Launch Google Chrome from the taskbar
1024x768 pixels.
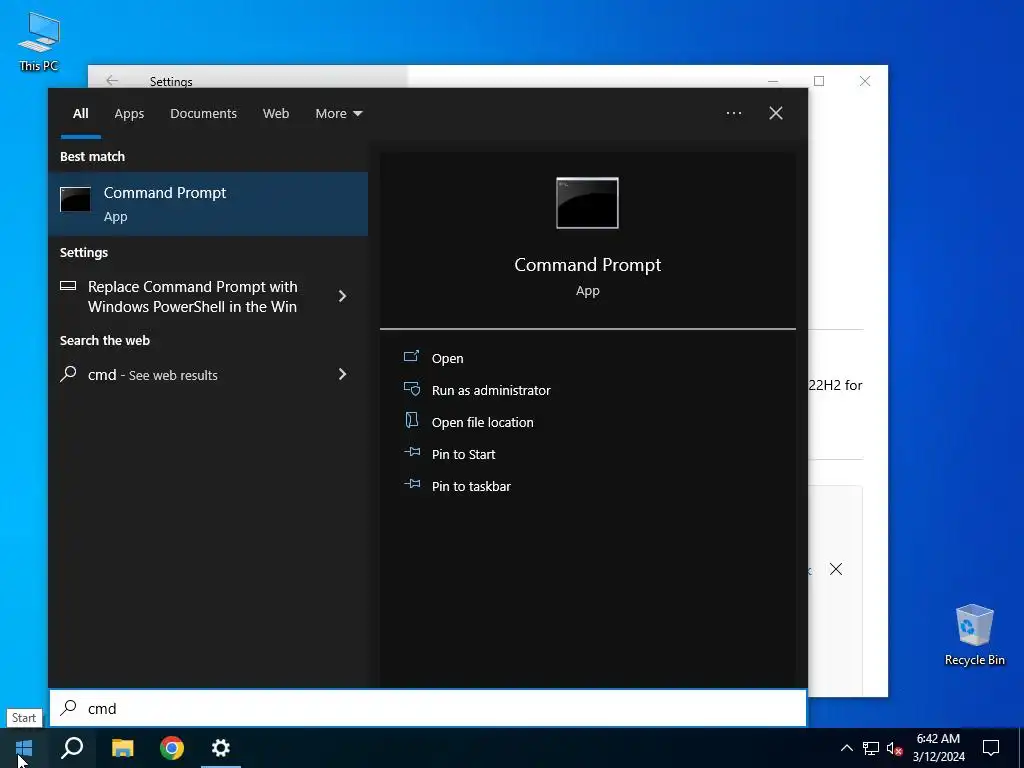[172, 748]
